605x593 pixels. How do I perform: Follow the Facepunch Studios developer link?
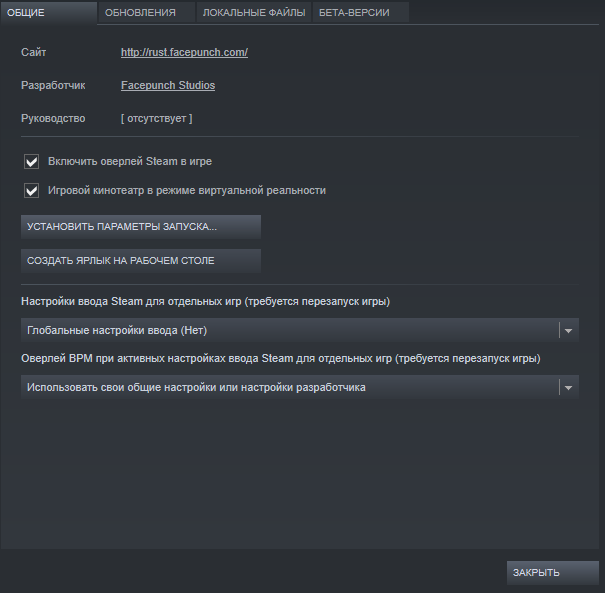pyautogui.click(x=168, y=85)
